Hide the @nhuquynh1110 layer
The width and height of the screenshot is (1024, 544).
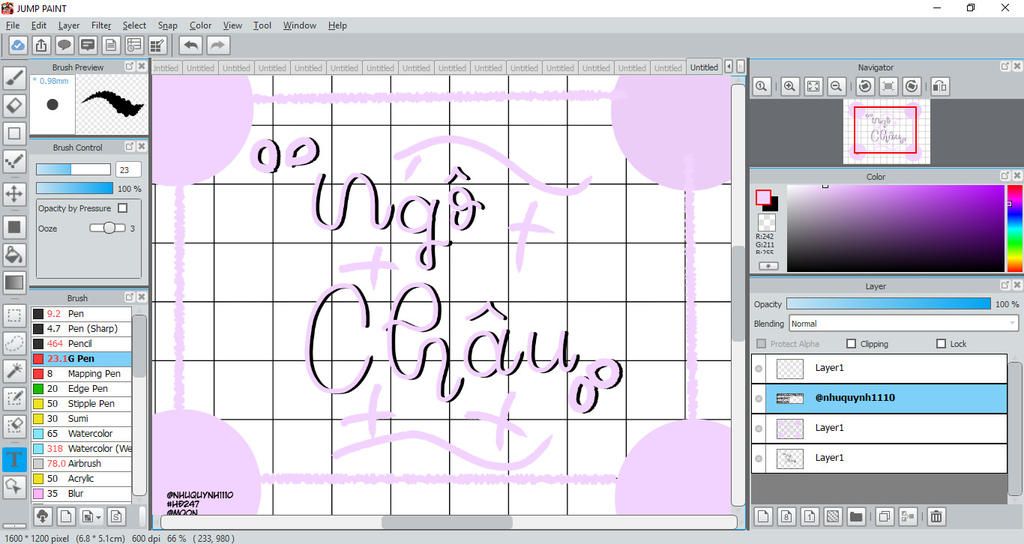(758, 398)
